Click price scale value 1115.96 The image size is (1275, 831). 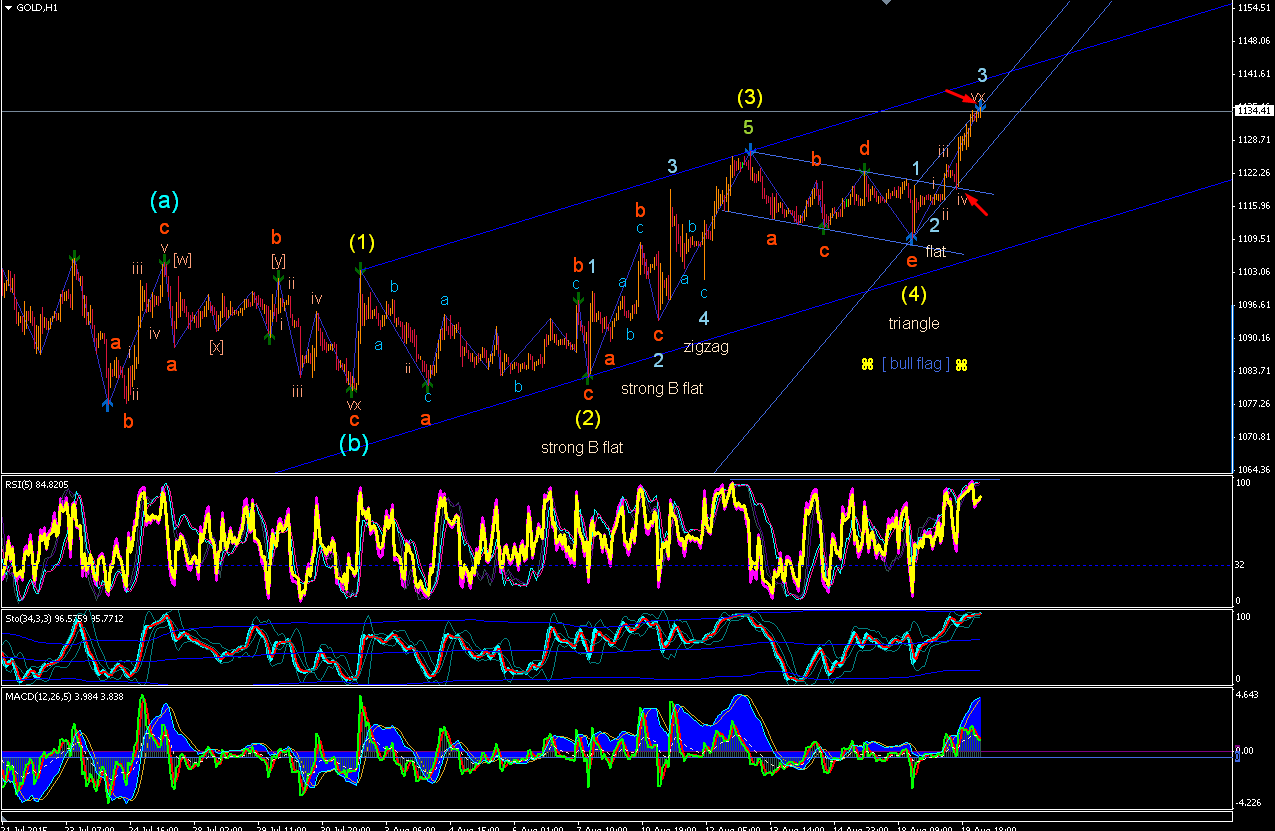click(x=1253, y=206)
